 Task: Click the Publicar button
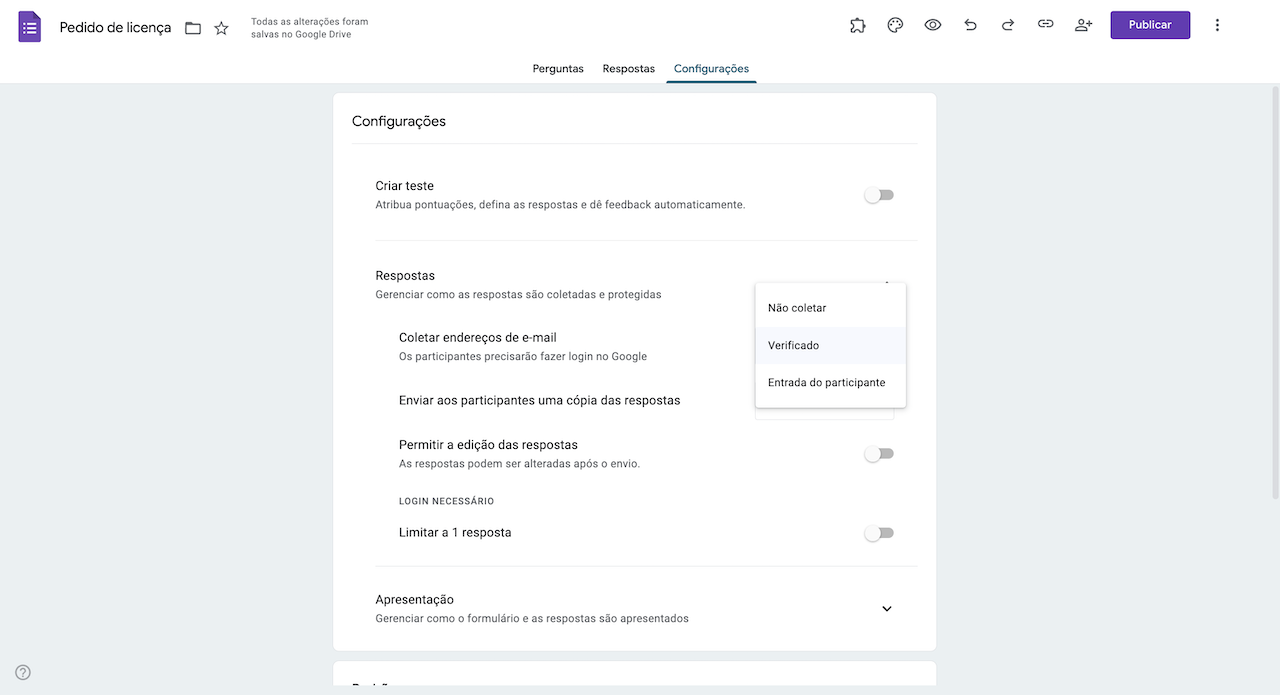(1150, 25)
